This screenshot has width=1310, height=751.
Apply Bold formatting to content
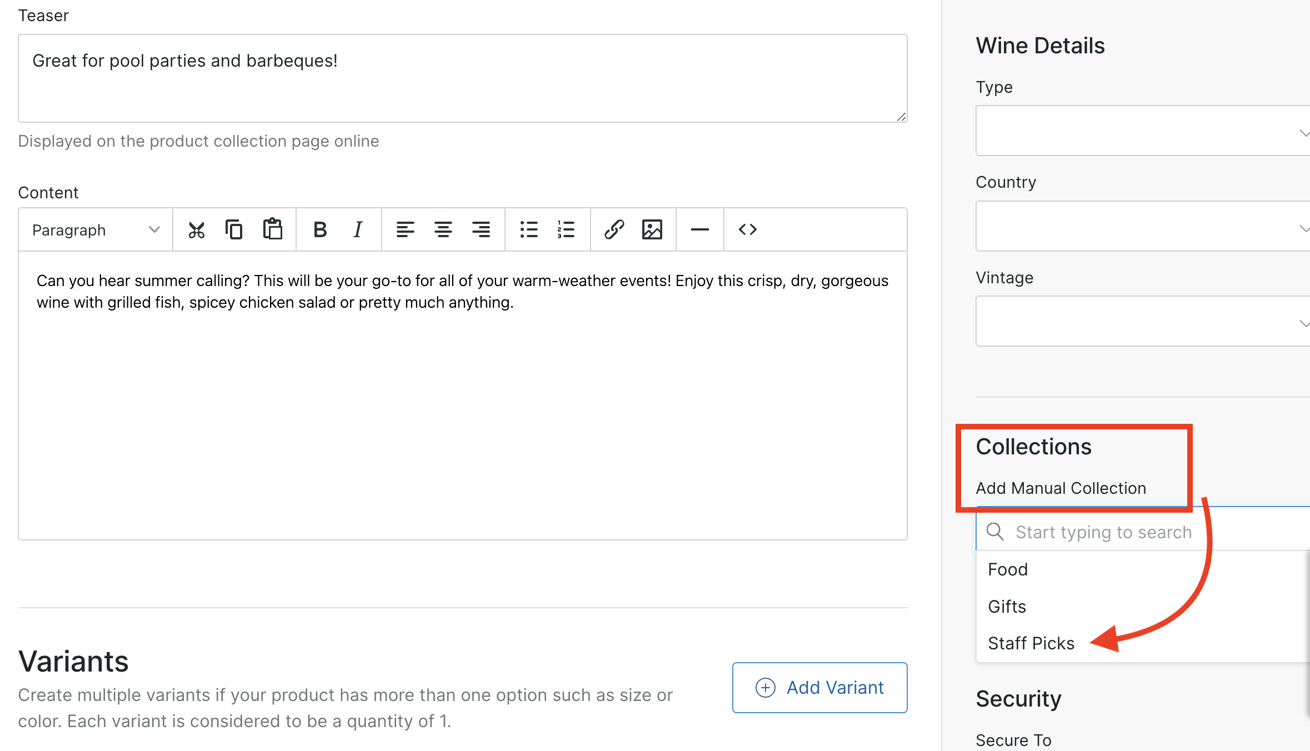(x=319, y=229)
